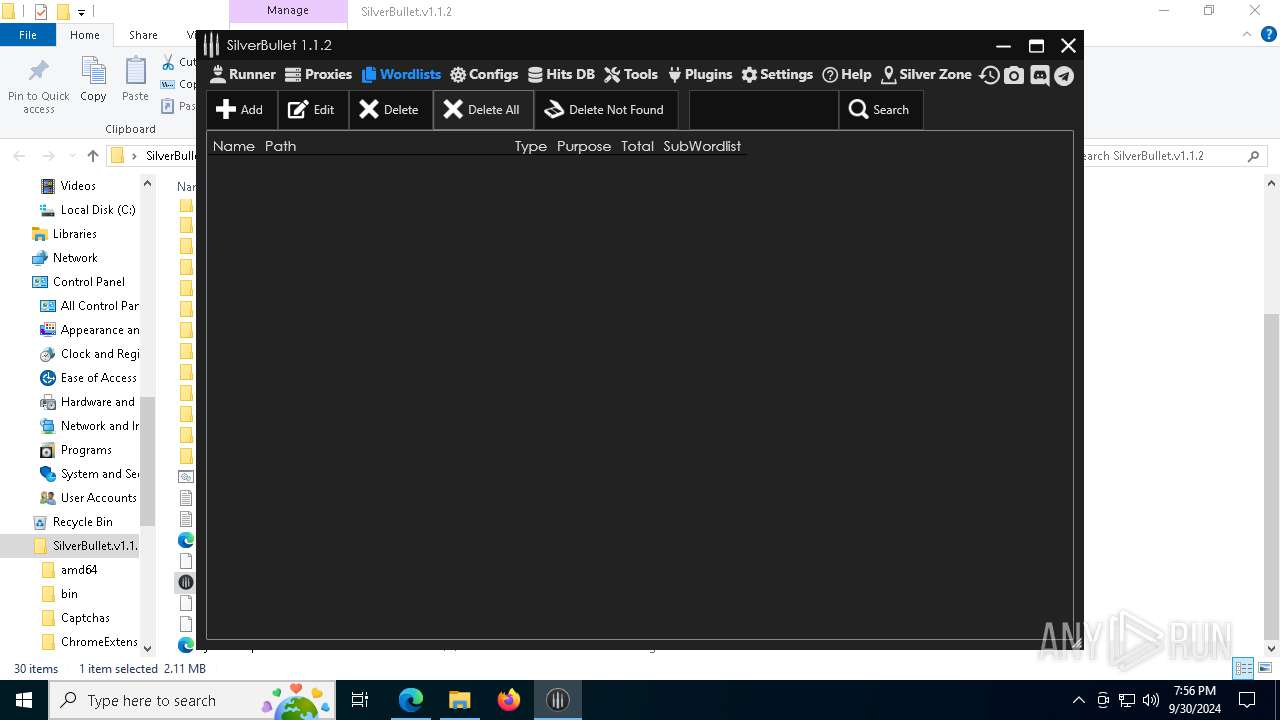The height and width of the screenshot is (720, 1280).
Task: Open the File menu in File Explorer
Action: [x=28, y=35]
